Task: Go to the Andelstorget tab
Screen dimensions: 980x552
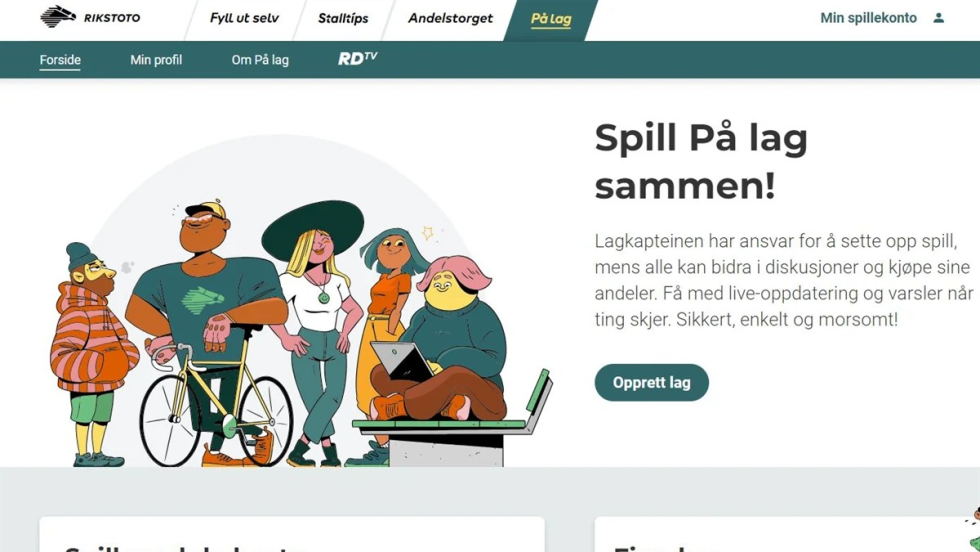Action: tap(450, 18)
